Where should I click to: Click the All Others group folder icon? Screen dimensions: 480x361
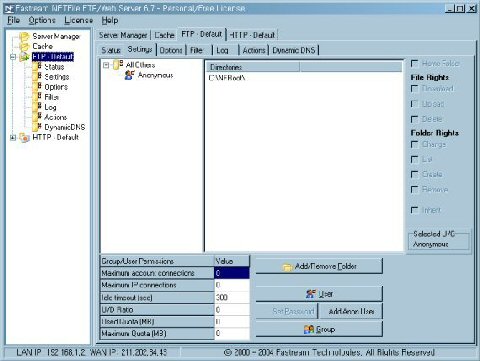[x=118, y=65]
